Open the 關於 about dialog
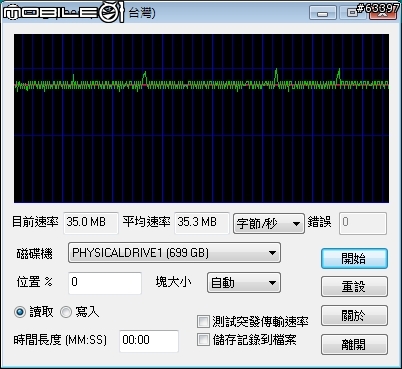 354,315
